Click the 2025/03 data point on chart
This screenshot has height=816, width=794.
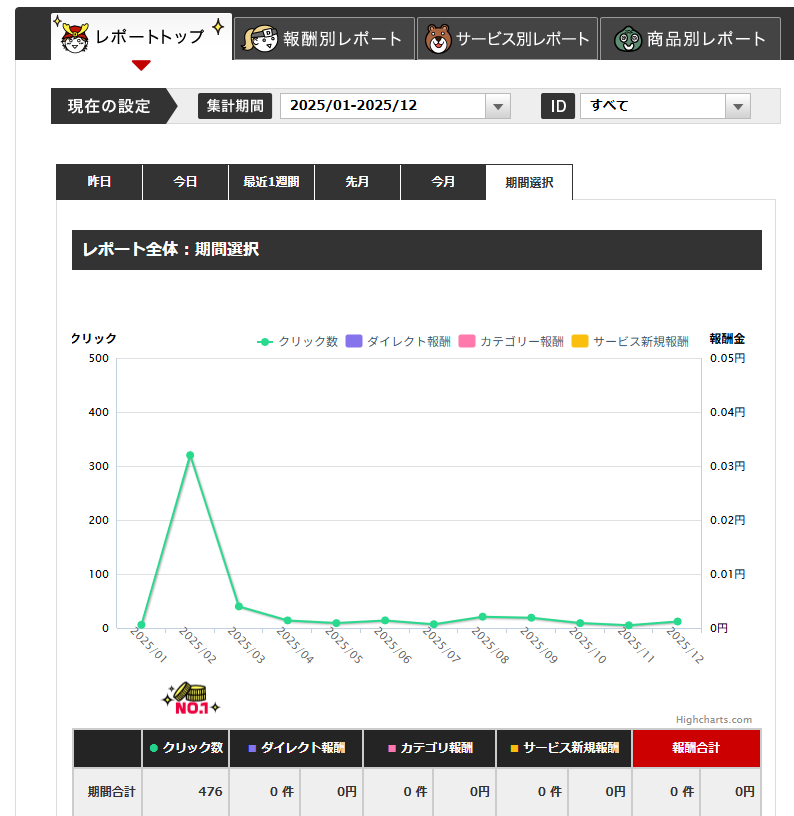[239, 606]
